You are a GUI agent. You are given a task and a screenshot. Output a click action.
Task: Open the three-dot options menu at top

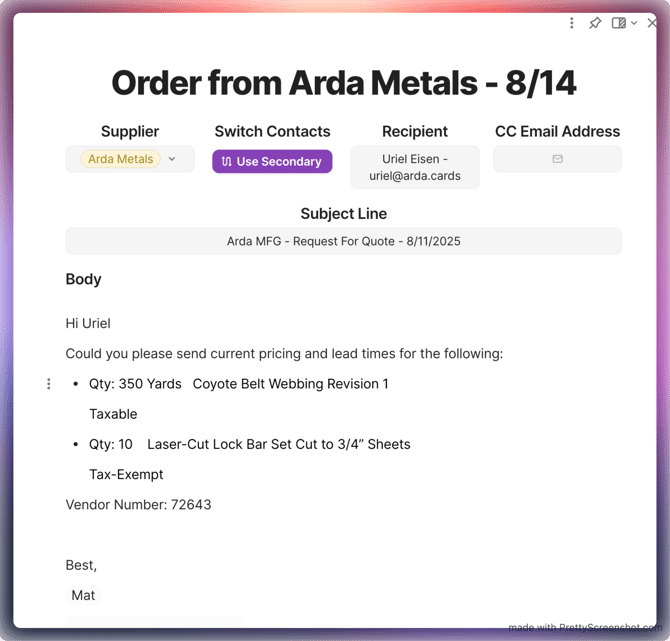click(x=572, y=23)
